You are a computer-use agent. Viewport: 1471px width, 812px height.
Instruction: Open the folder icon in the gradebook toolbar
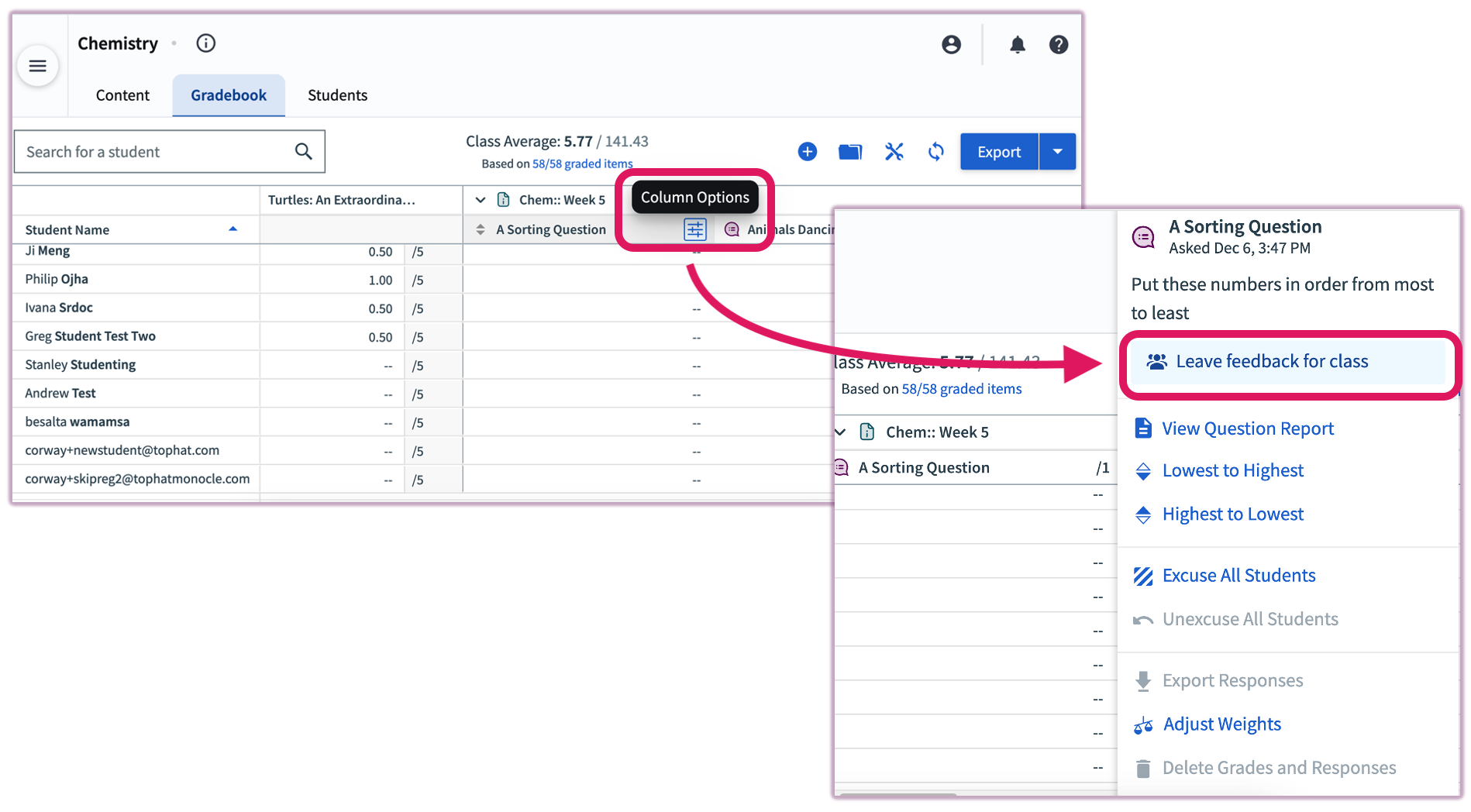[849, 151]
